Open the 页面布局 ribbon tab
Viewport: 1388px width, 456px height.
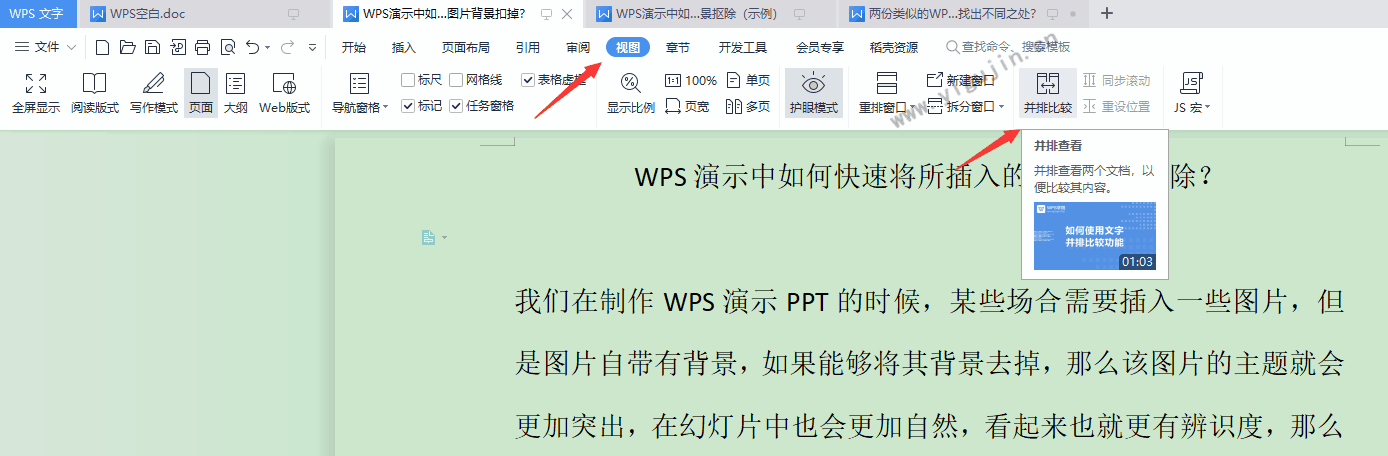pyautogui.click(x=466, y=47)
